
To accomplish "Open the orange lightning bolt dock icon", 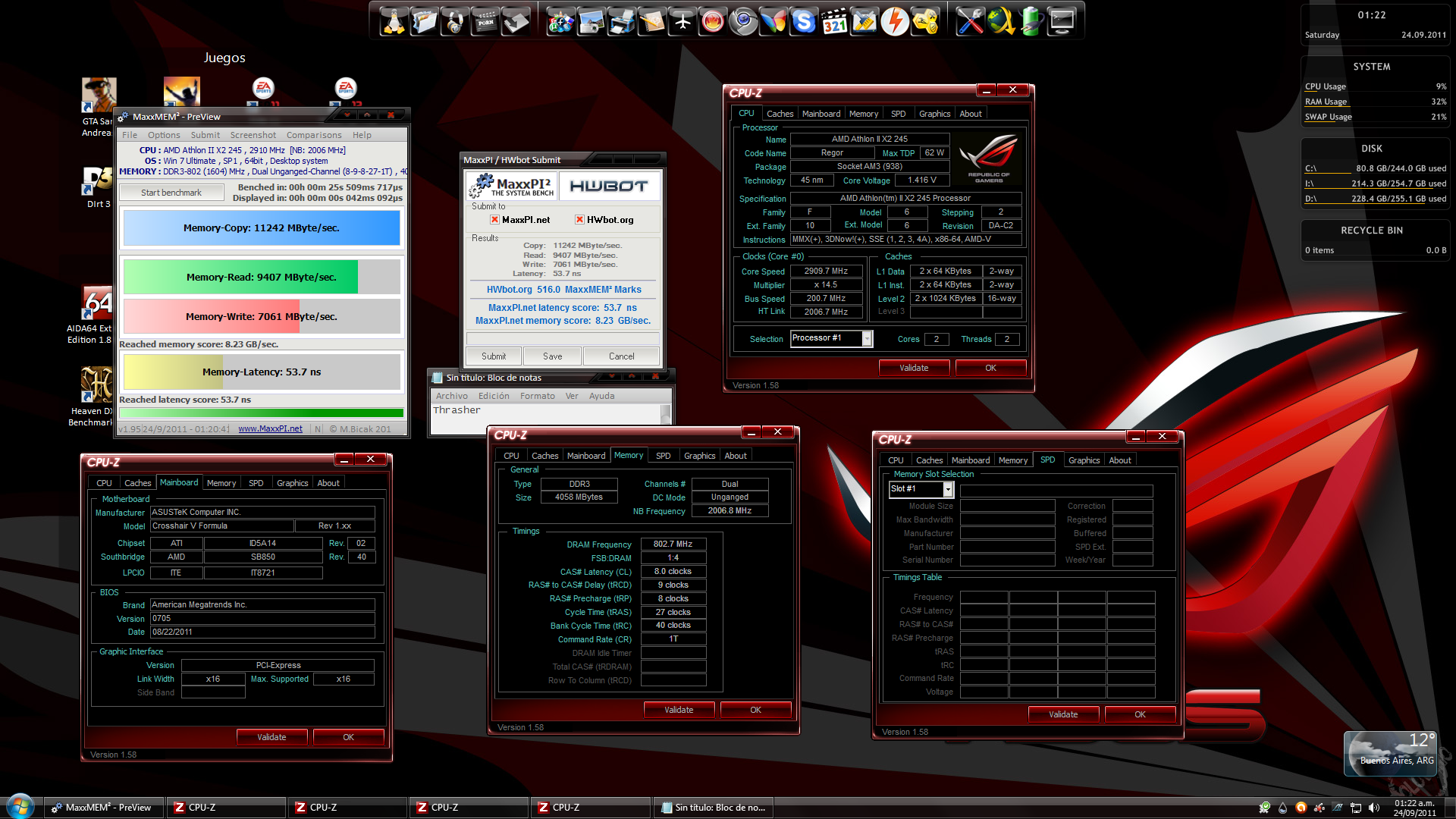I will pos(895,21).
